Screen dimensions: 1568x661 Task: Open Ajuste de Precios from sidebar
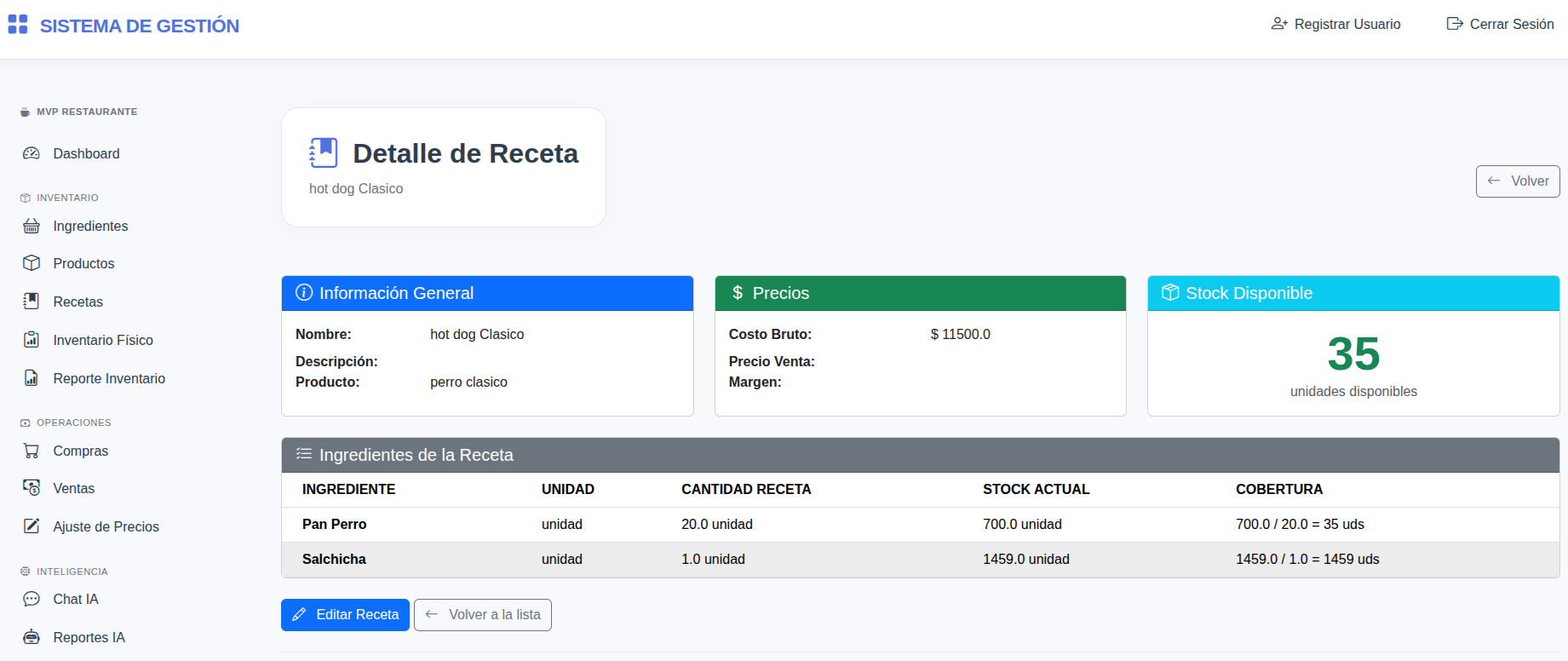click(x=106, y=526)
